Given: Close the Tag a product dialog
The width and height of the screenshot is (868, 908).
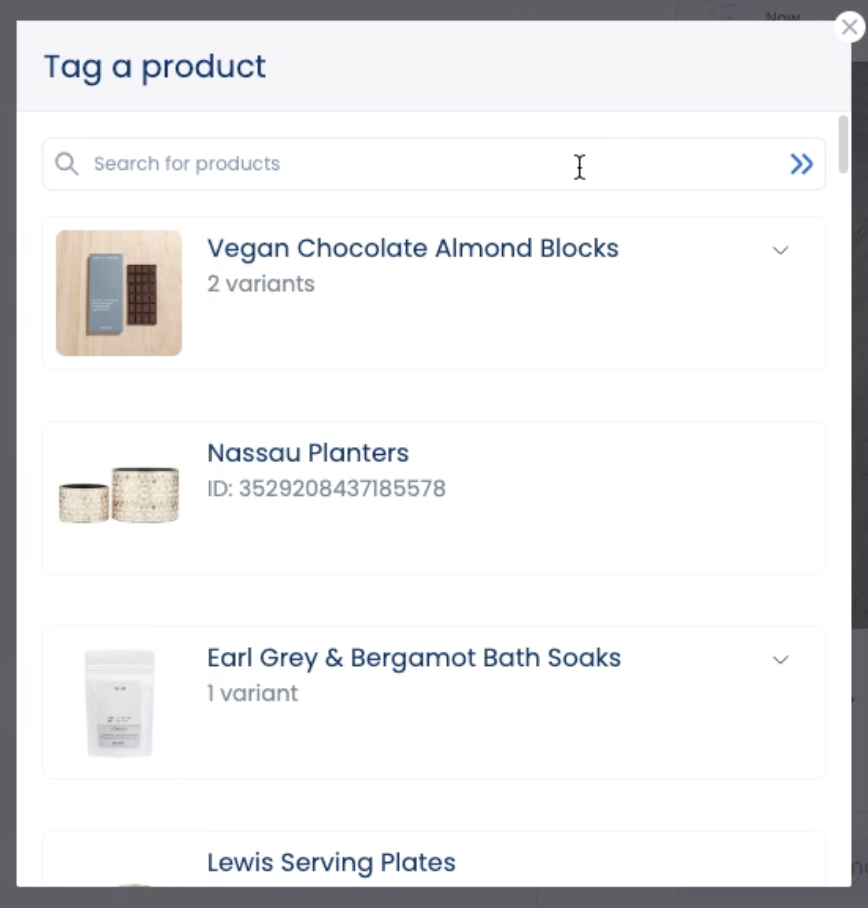Looking at the screenshot, I should pos(849,27).
